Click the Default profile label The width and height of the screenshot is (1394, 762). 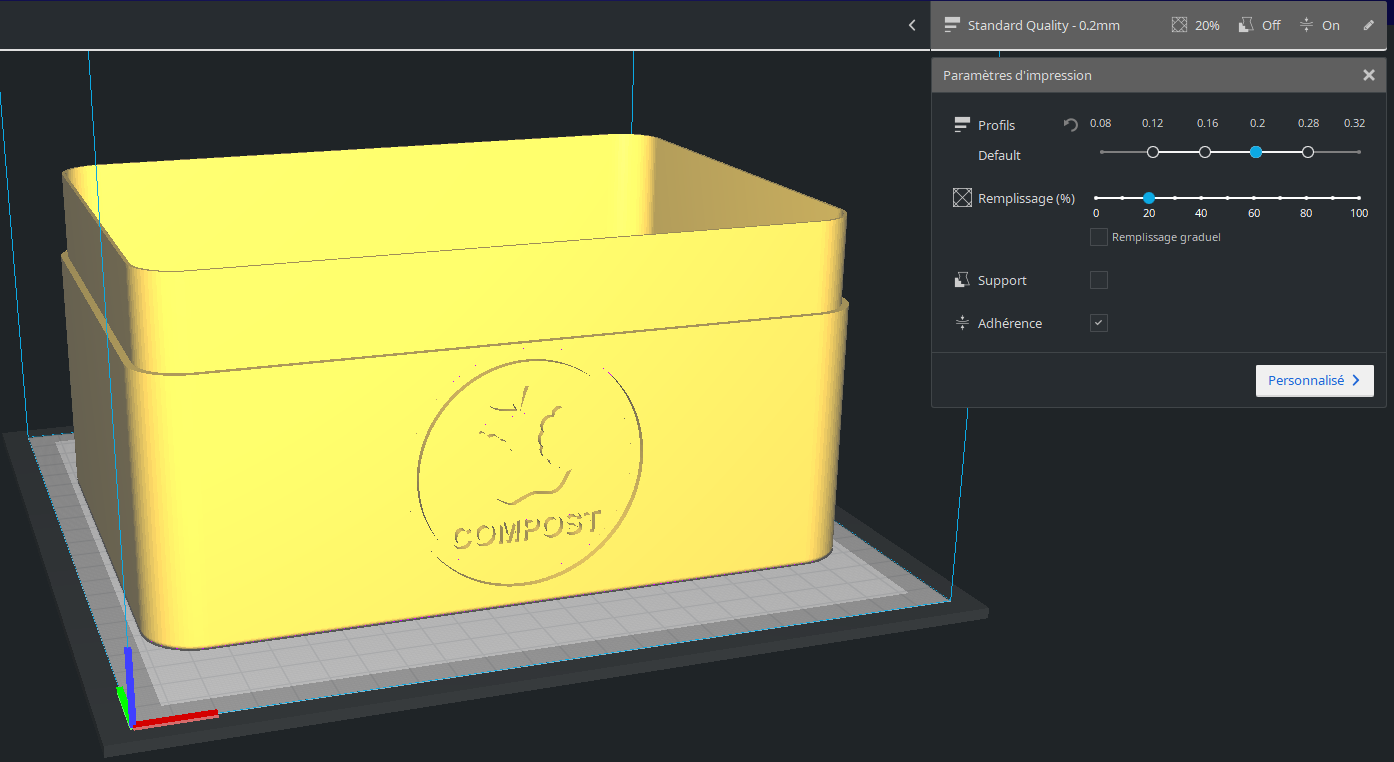coord(999,155)
